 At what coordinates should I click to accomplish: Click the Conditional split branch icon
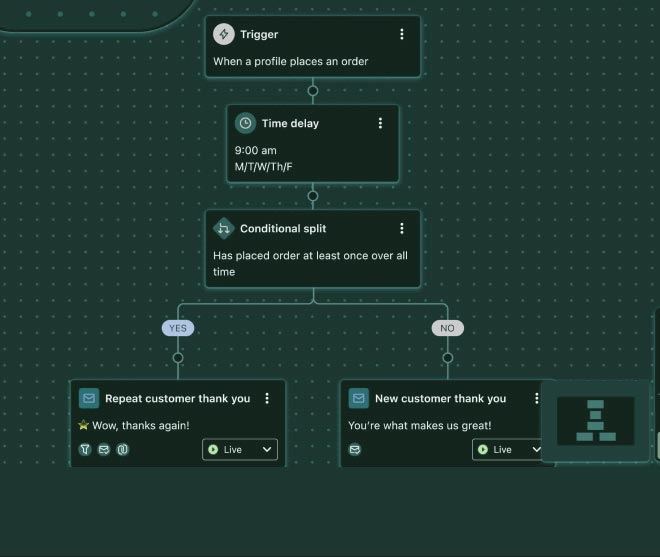coord(224,228)
